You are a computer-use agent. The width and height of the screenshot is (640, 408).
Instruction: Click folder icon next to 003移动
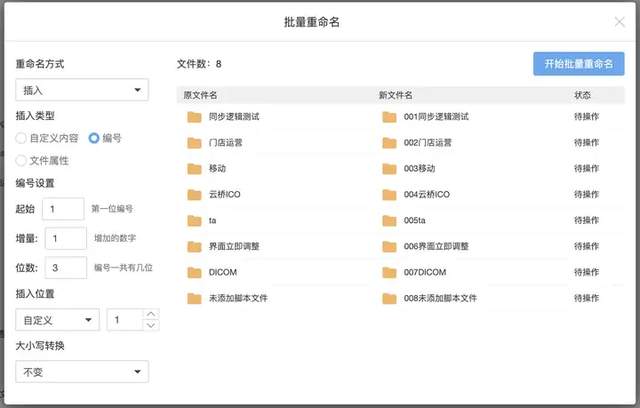pyautogui.click(x=389, y=169)
